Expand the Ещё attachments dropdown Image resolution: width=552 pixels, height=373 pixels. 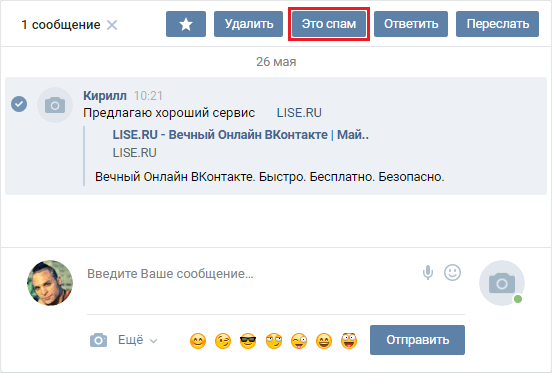[x=137, y=340]
